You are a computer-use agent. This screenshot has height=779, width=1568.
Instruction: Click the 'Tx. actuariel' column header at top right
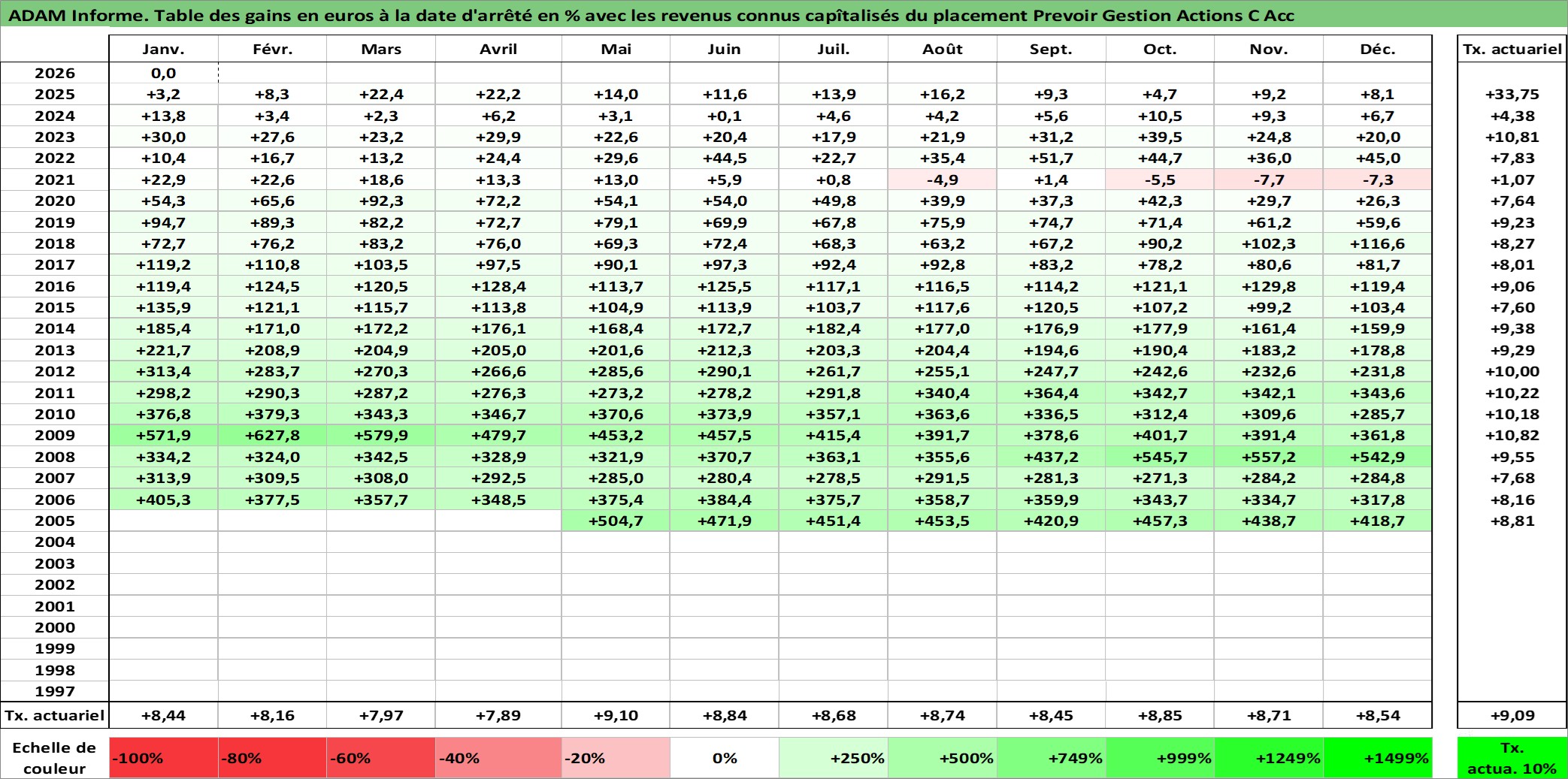pyautogui.click(x=1512, y=49)
